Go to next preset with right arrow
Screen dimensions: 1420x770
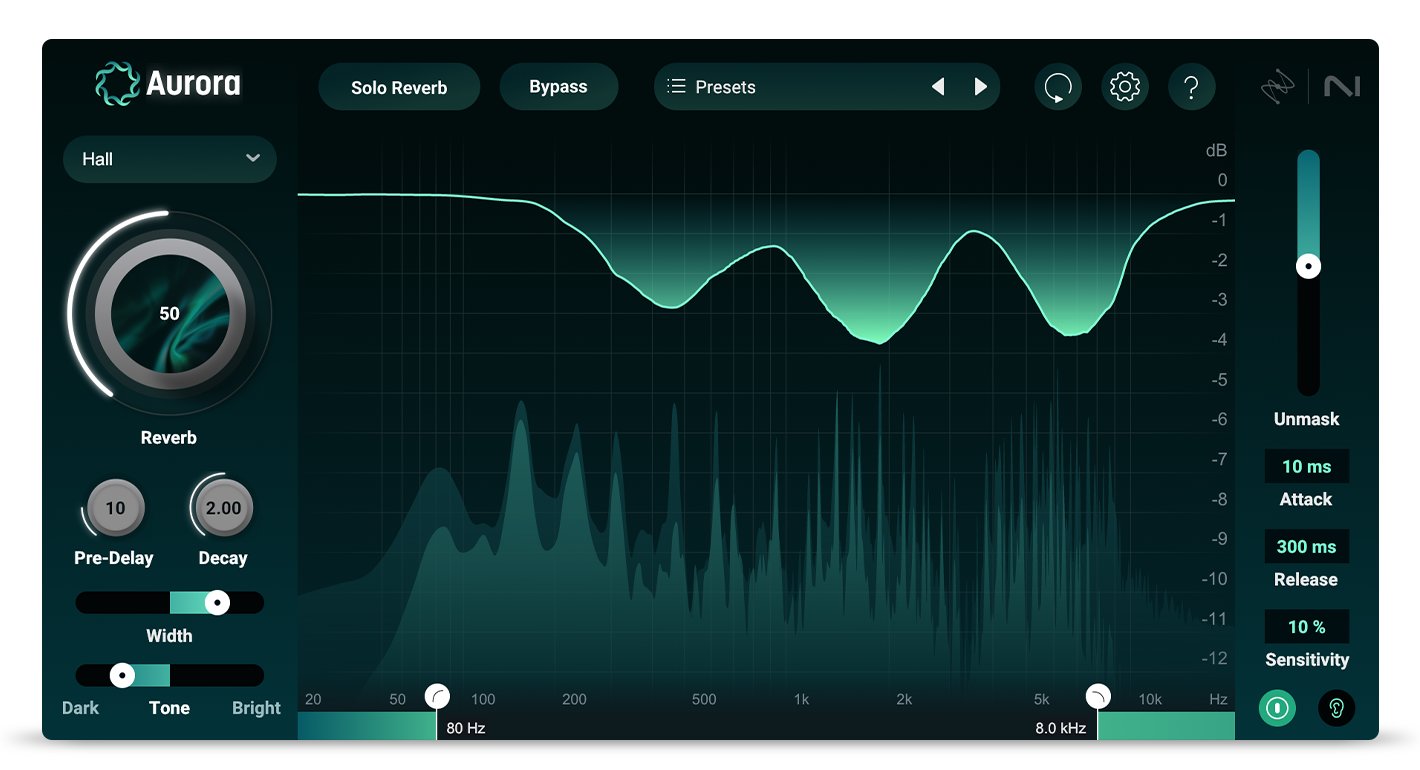click(x=980, y=87)
